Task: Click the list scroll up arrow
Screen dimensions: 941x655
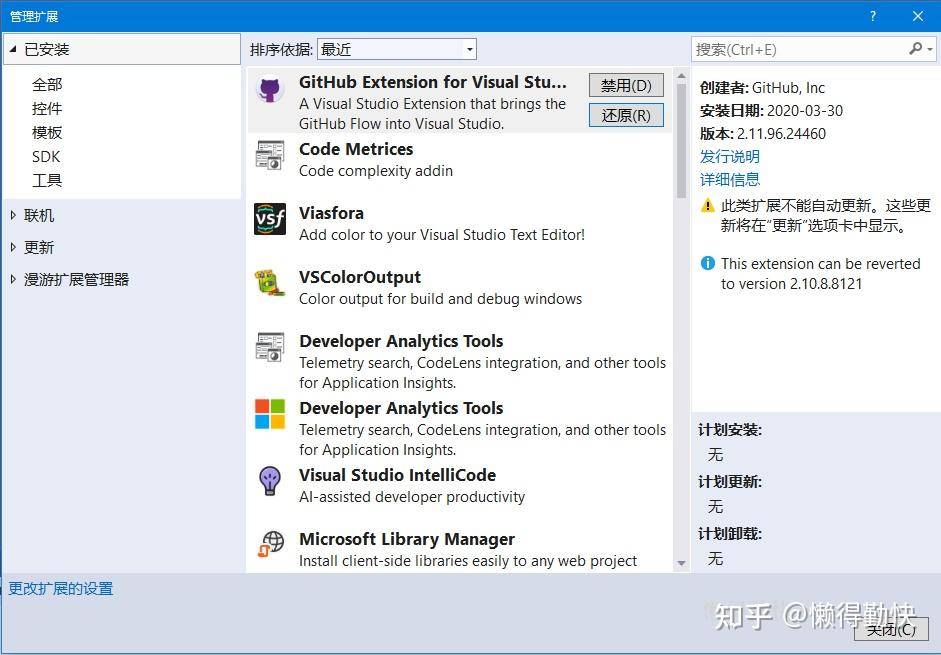Action: point(681,76)
